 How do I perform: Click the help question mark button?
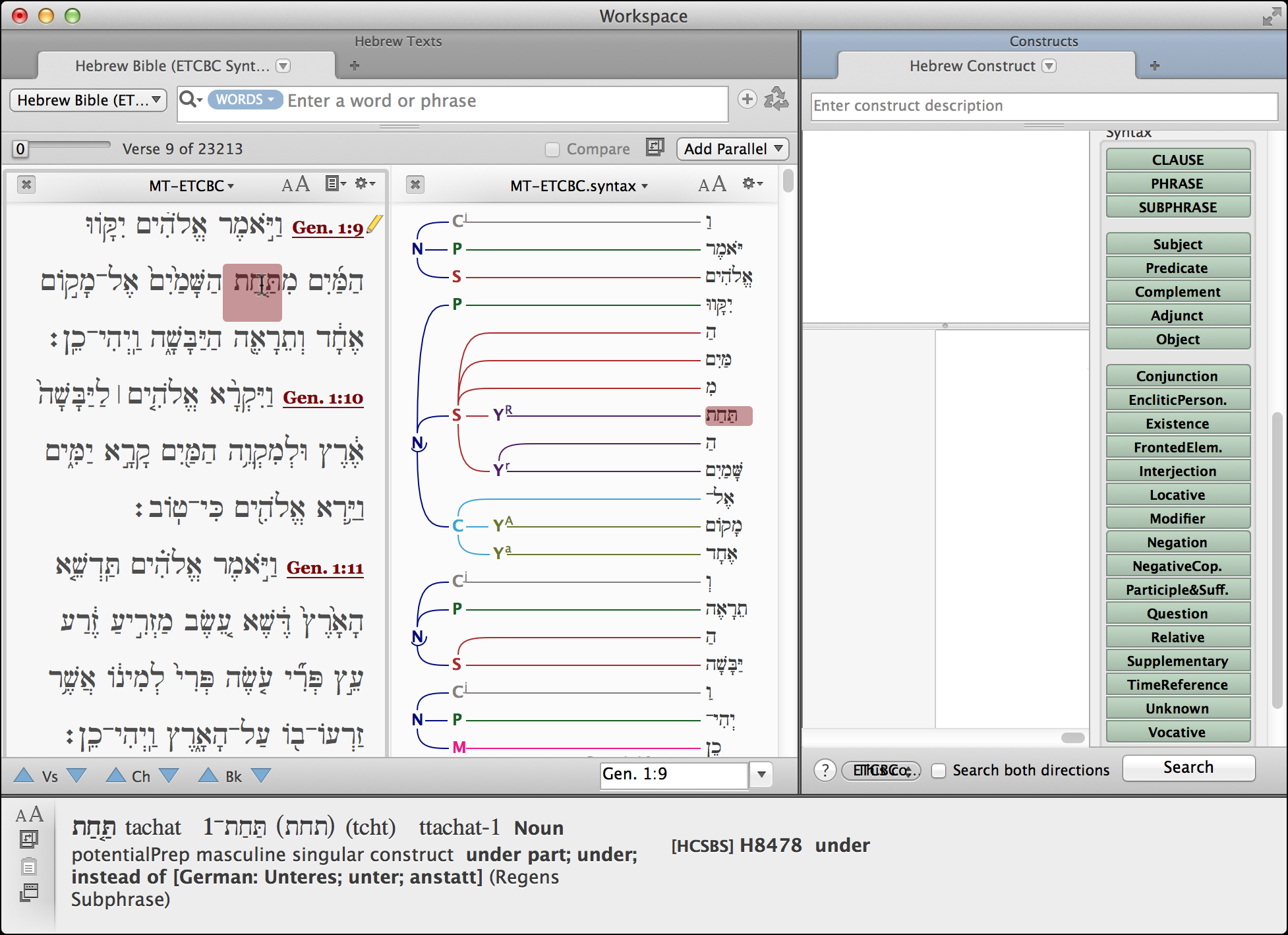[x=825, y=769]
